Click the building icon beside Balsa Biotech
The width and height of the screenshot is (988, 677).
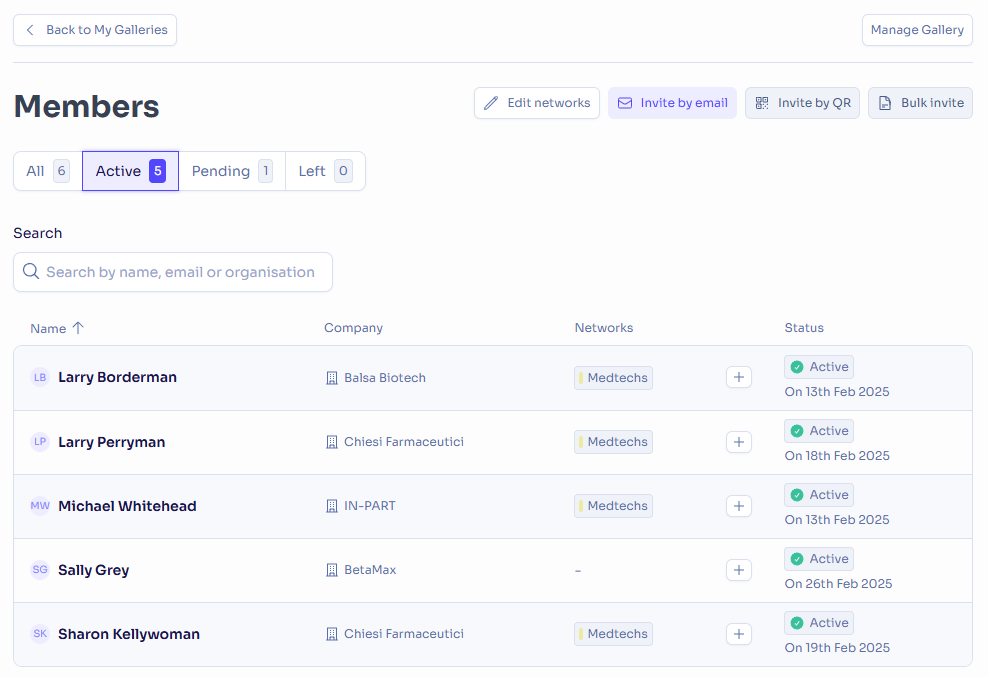click(331, 378)
